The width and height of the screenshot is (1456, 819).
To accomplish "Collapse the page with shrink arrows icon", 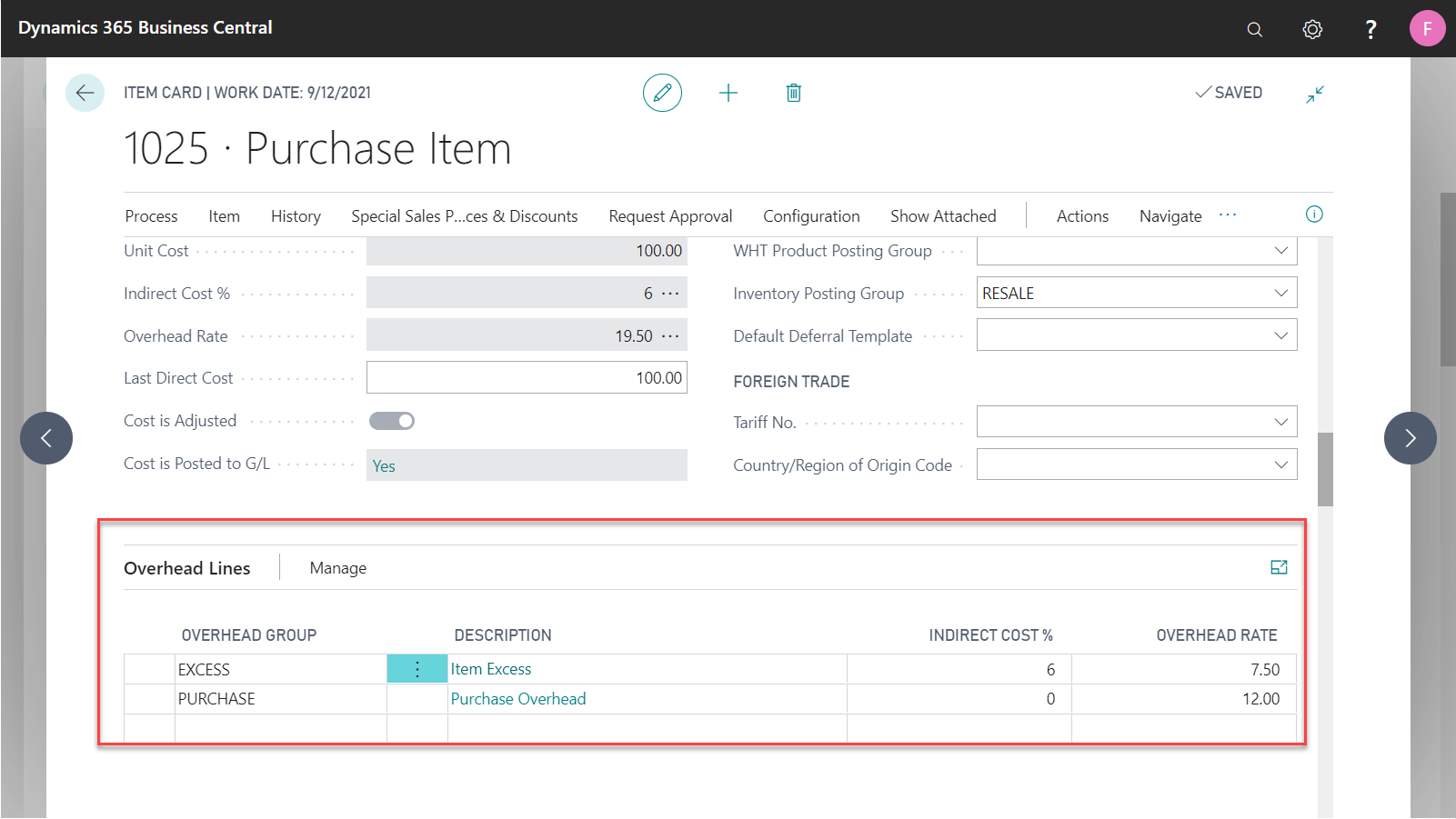I will coord(1315,94).
